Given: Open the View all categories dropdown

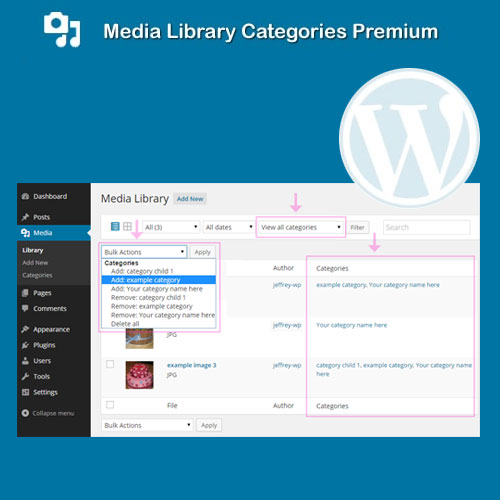Looking at the screenshot, I should (x=301, y=227).
